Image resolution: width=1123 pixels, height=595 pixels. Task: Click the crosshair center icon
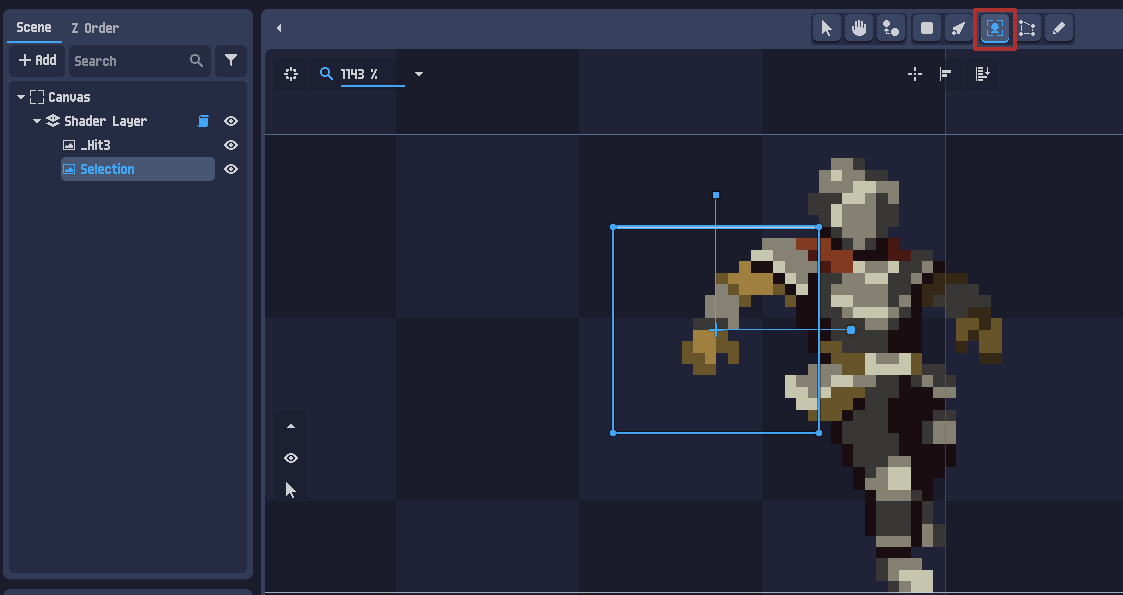click(x=915, y=74)
